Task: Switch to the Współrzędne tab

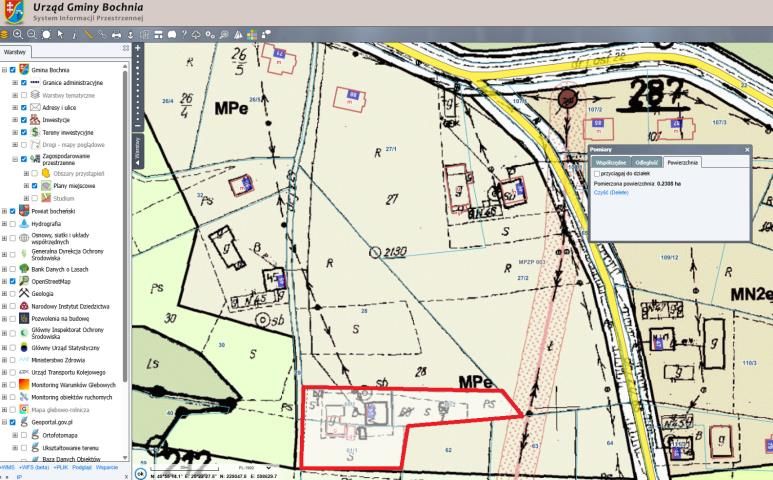Action: [x=610, y=162]
